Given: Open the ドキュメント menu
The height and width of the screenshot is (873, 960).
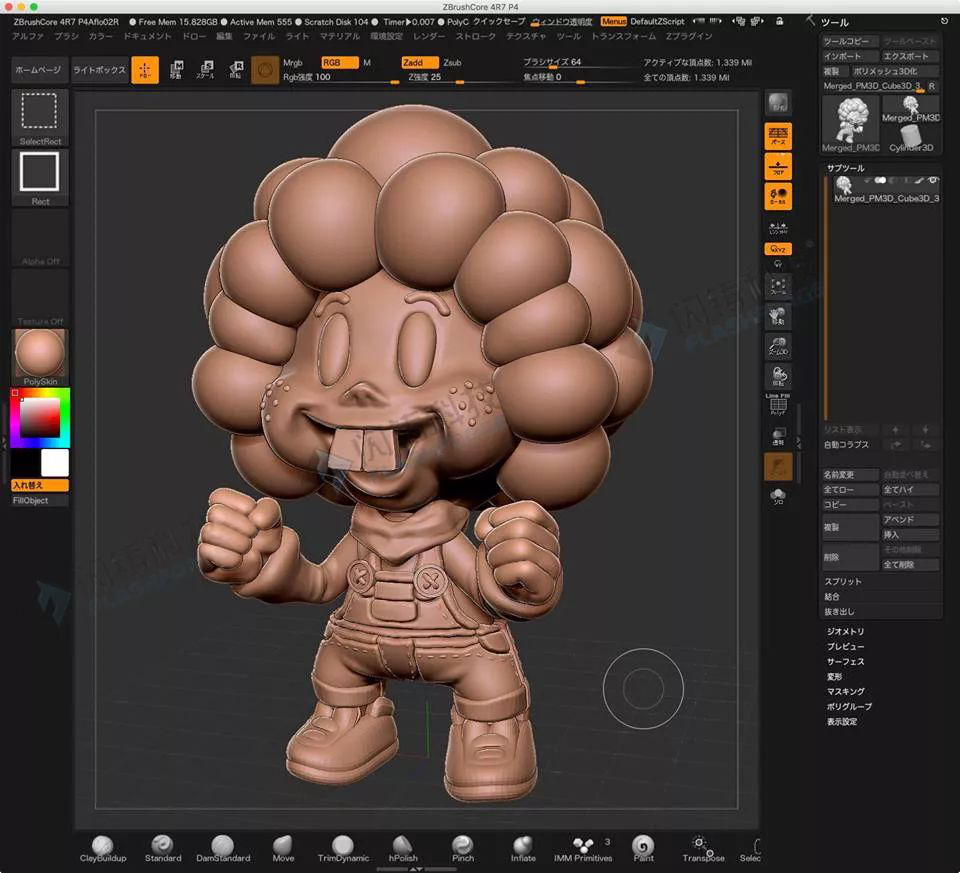Looking at the screenshot, I should tap(147, 37).
